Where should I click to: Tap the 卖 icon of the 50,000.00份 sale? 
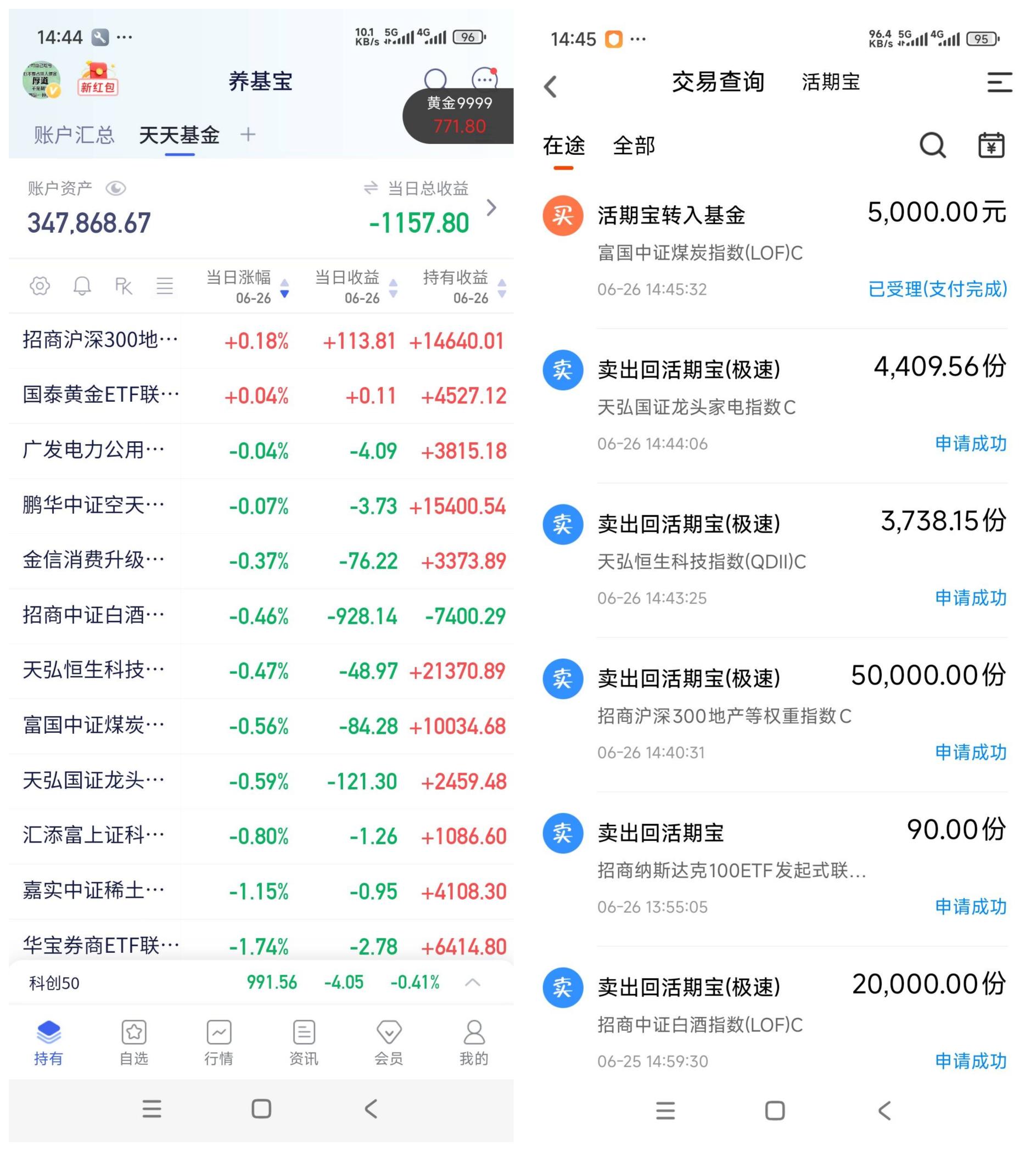pyautogui.click(x=562, y=679)
